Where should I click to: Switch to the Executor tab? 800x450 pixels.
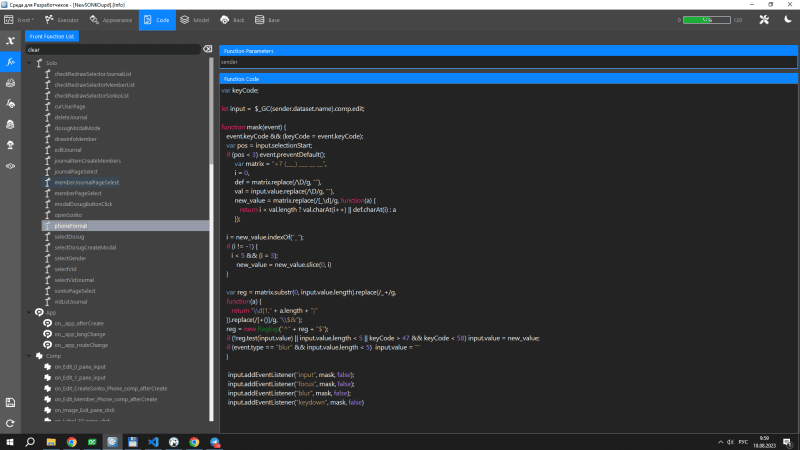click(63, 19)
